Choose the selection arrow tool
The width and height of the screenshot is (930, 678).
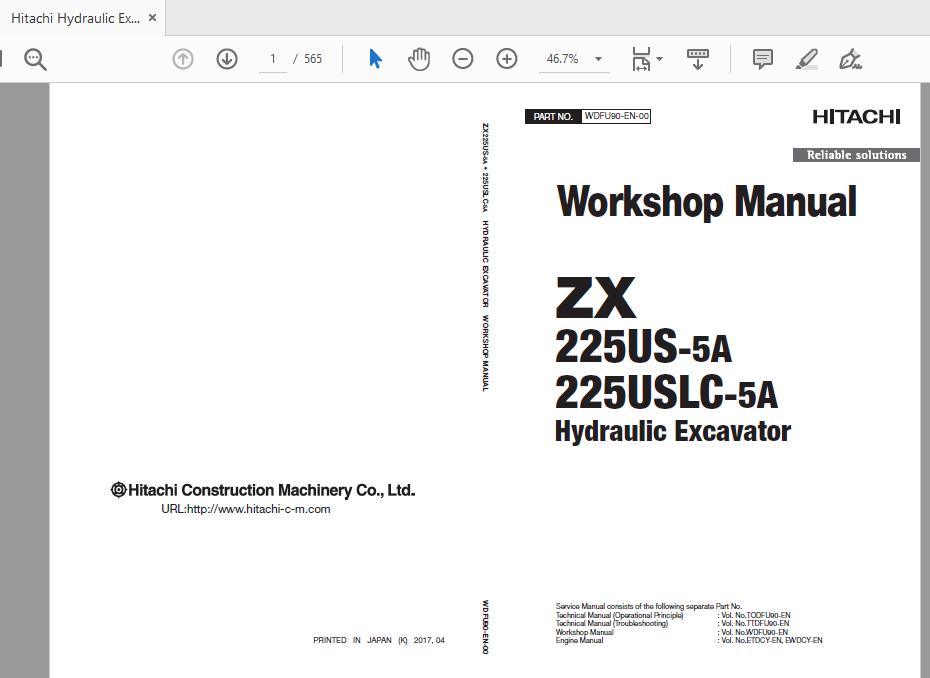(375, 59)
